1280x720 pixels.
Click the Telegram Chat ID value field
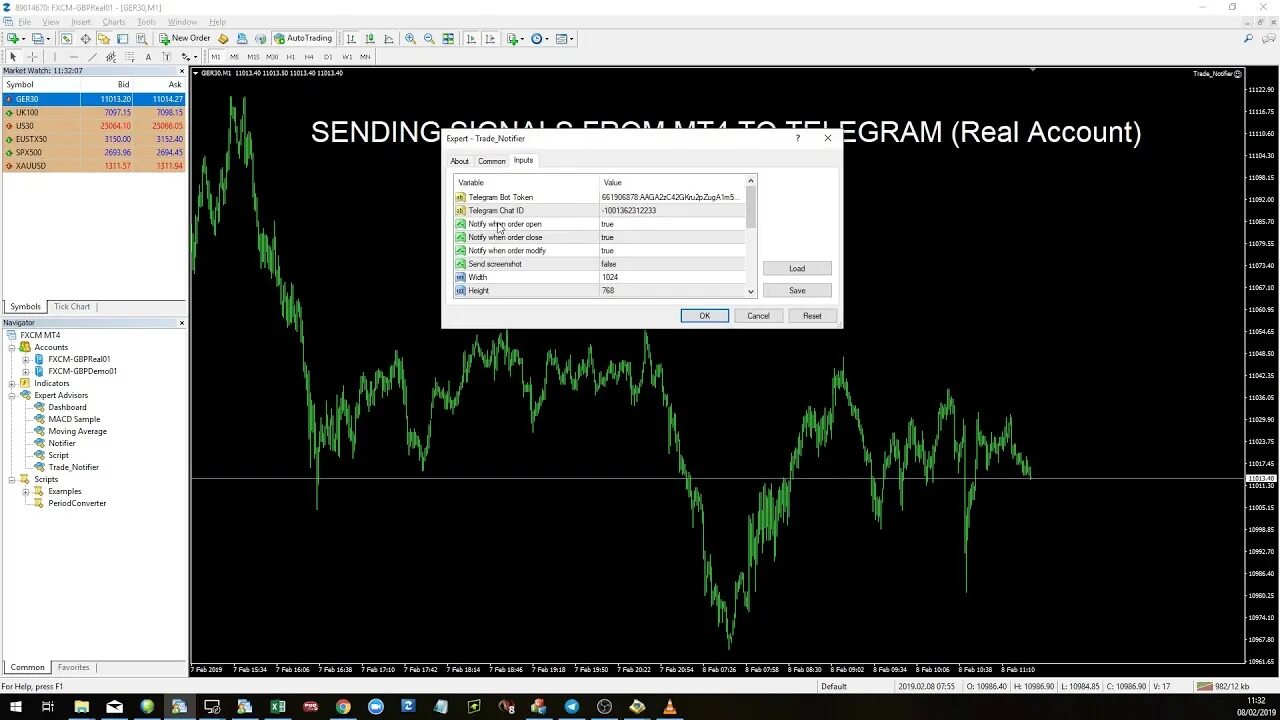coord(672,211)
